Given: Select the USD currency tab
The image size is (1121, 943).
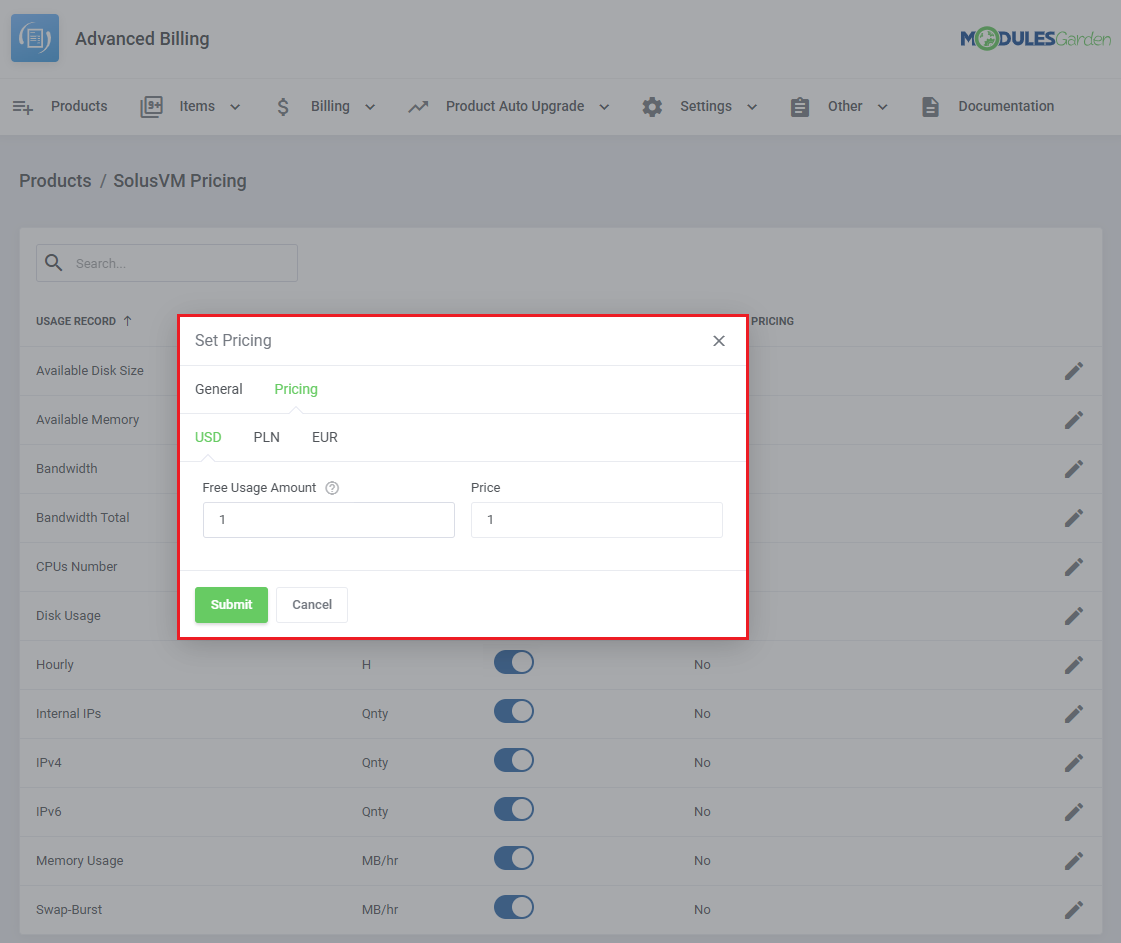Looking at the screenshot, I should (x=208, y=437).
